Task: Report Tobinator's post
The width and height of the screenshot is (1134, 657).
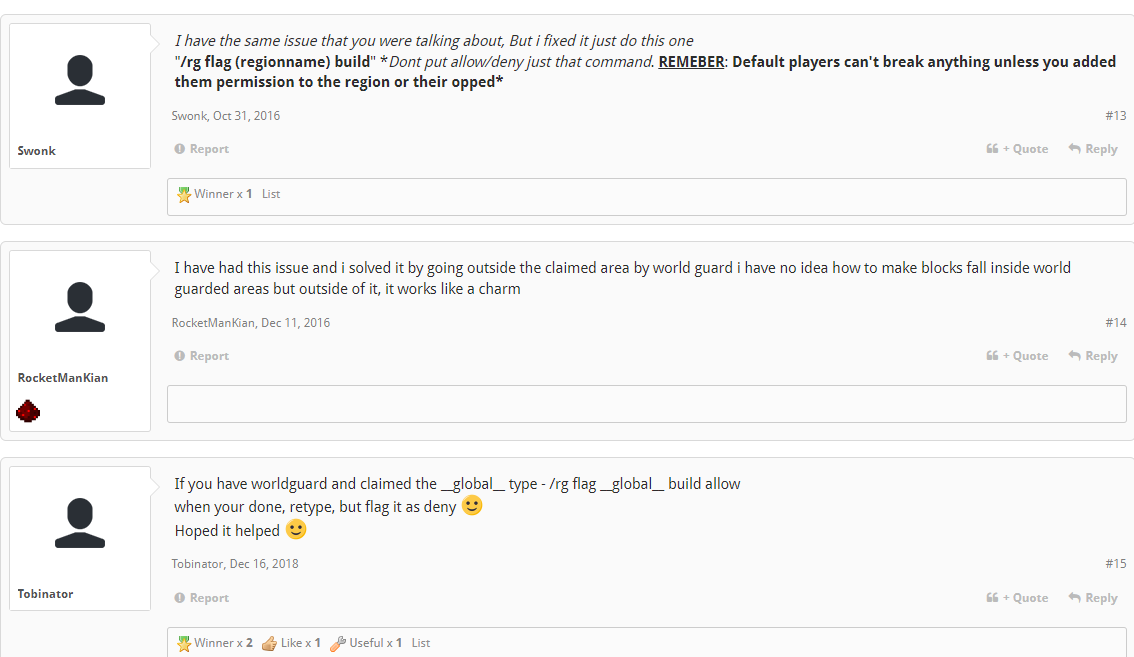Action: pos(202,598)
